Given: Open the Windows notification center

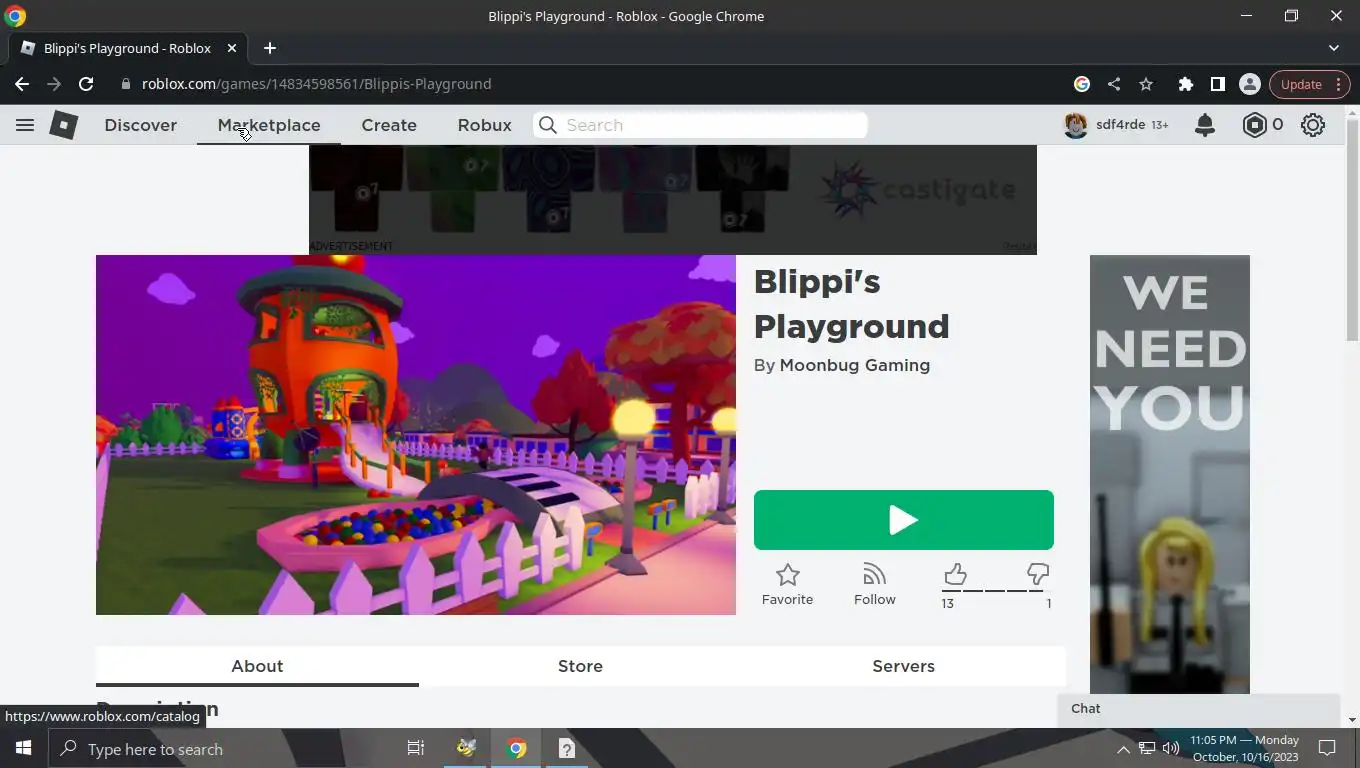Looking at the screenshot, I should (1327, 748).
